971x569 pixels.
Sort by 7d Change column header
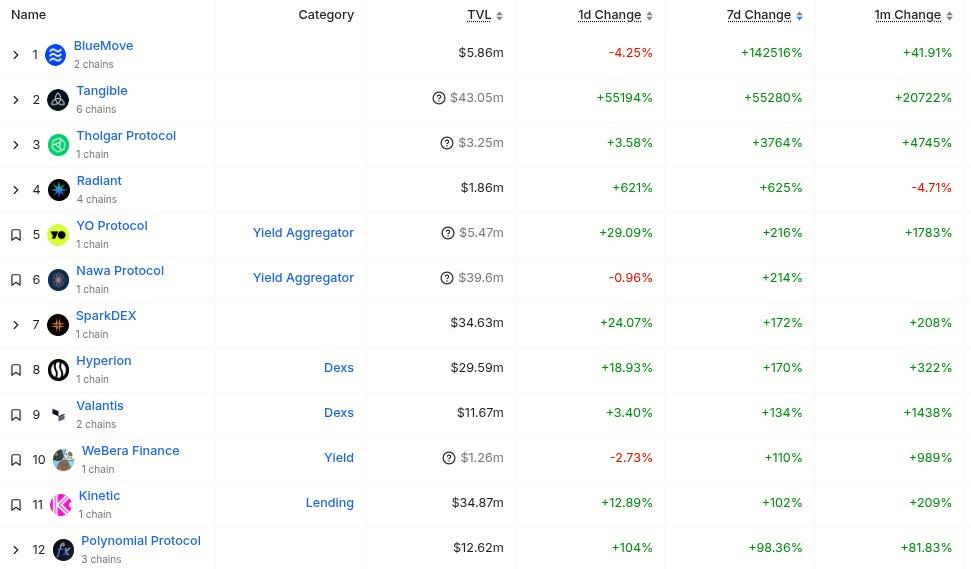pos(758,15)
